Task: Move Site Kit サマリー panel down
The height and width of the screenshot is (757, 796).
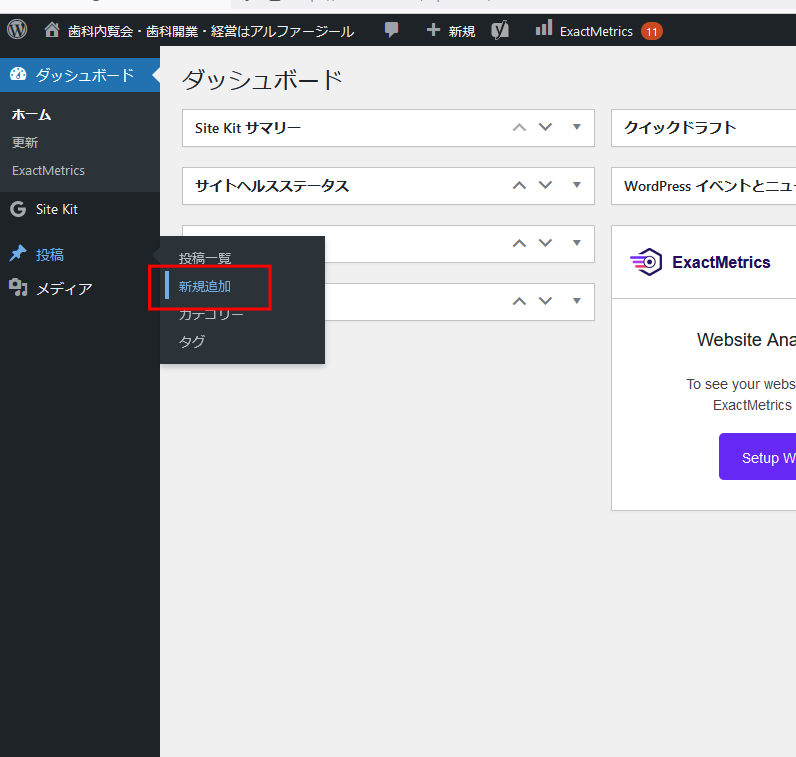Action: [x=545, y=127]
